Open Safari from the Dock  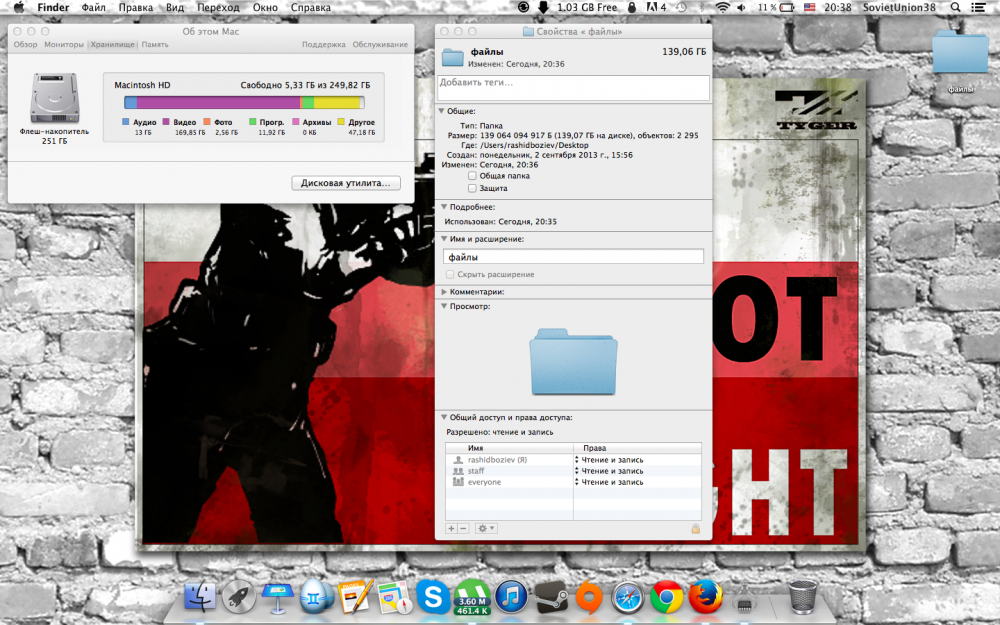coord(628,597)
